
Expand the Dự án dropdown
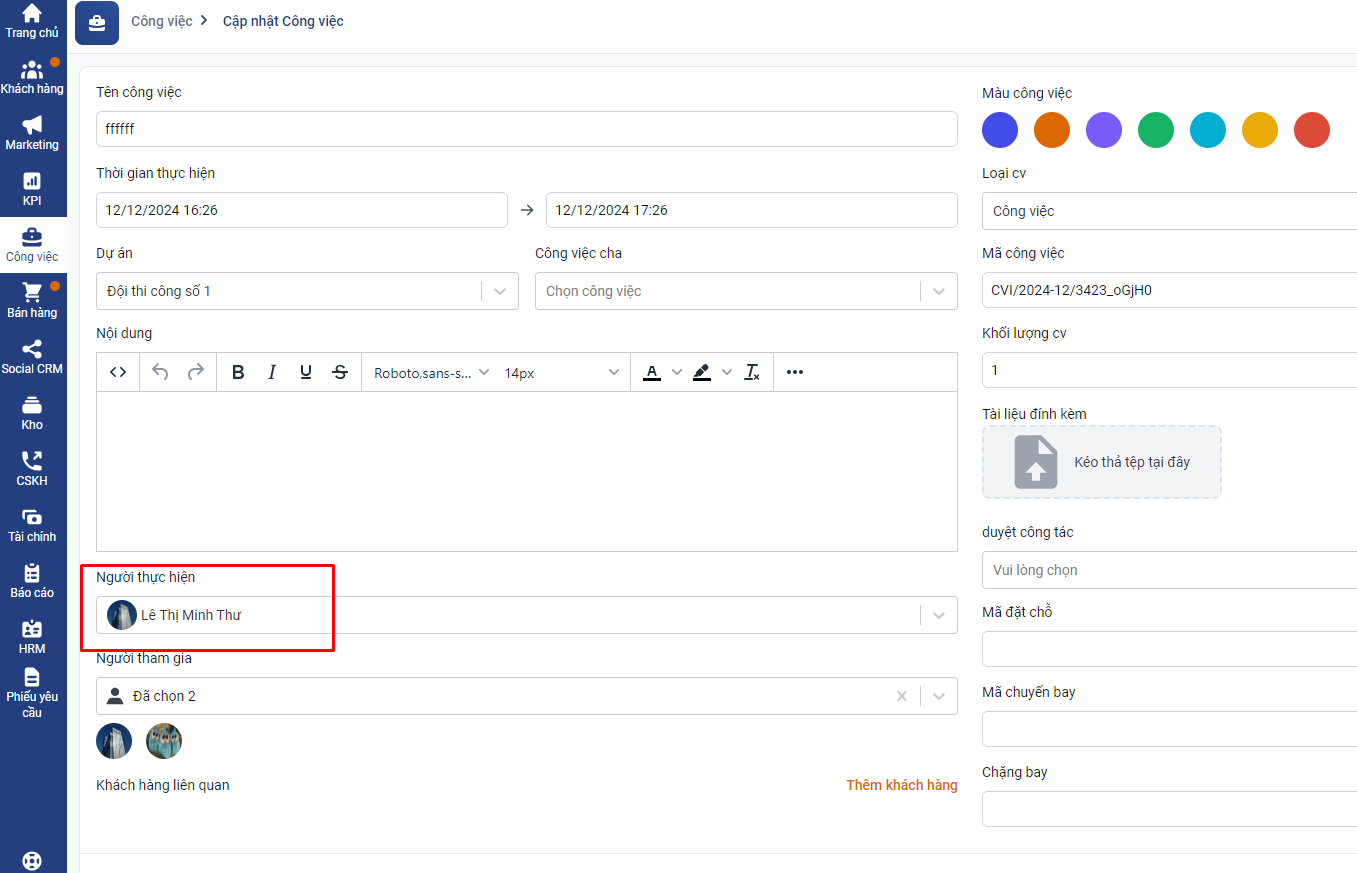point(500,291)
